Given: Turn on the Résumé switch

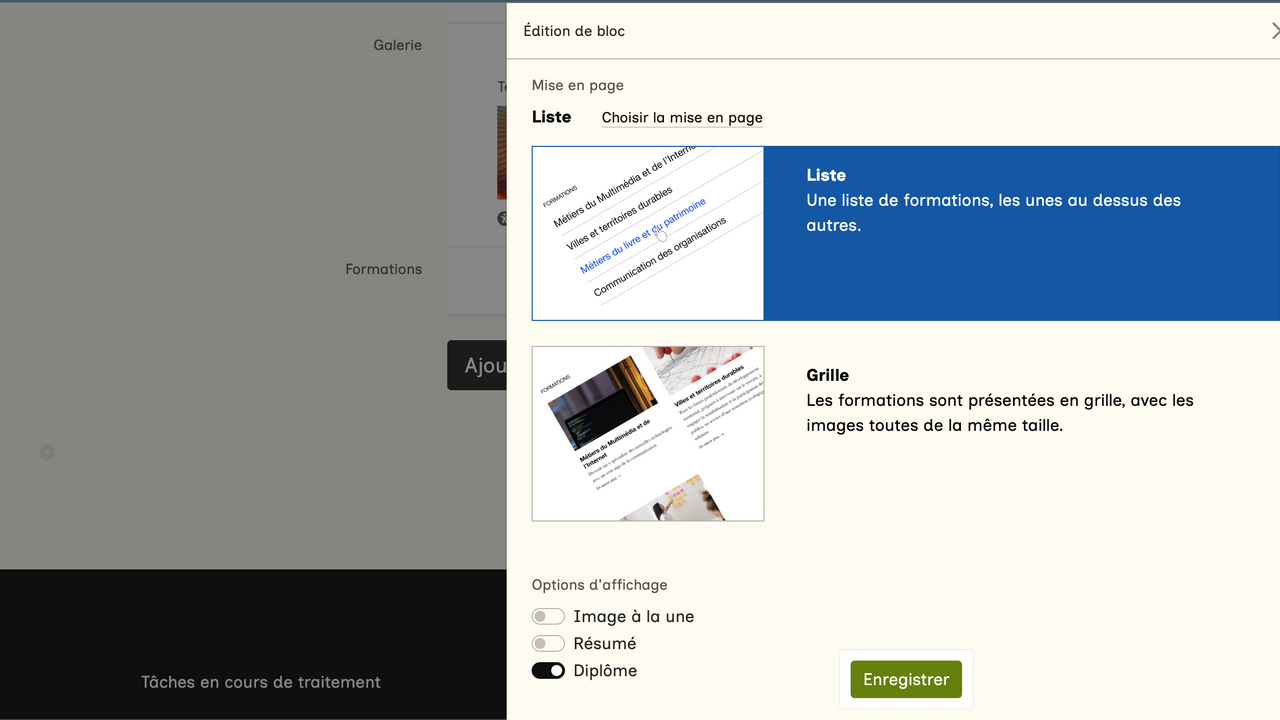Looking at the screenshot, I should click(548, 644).
